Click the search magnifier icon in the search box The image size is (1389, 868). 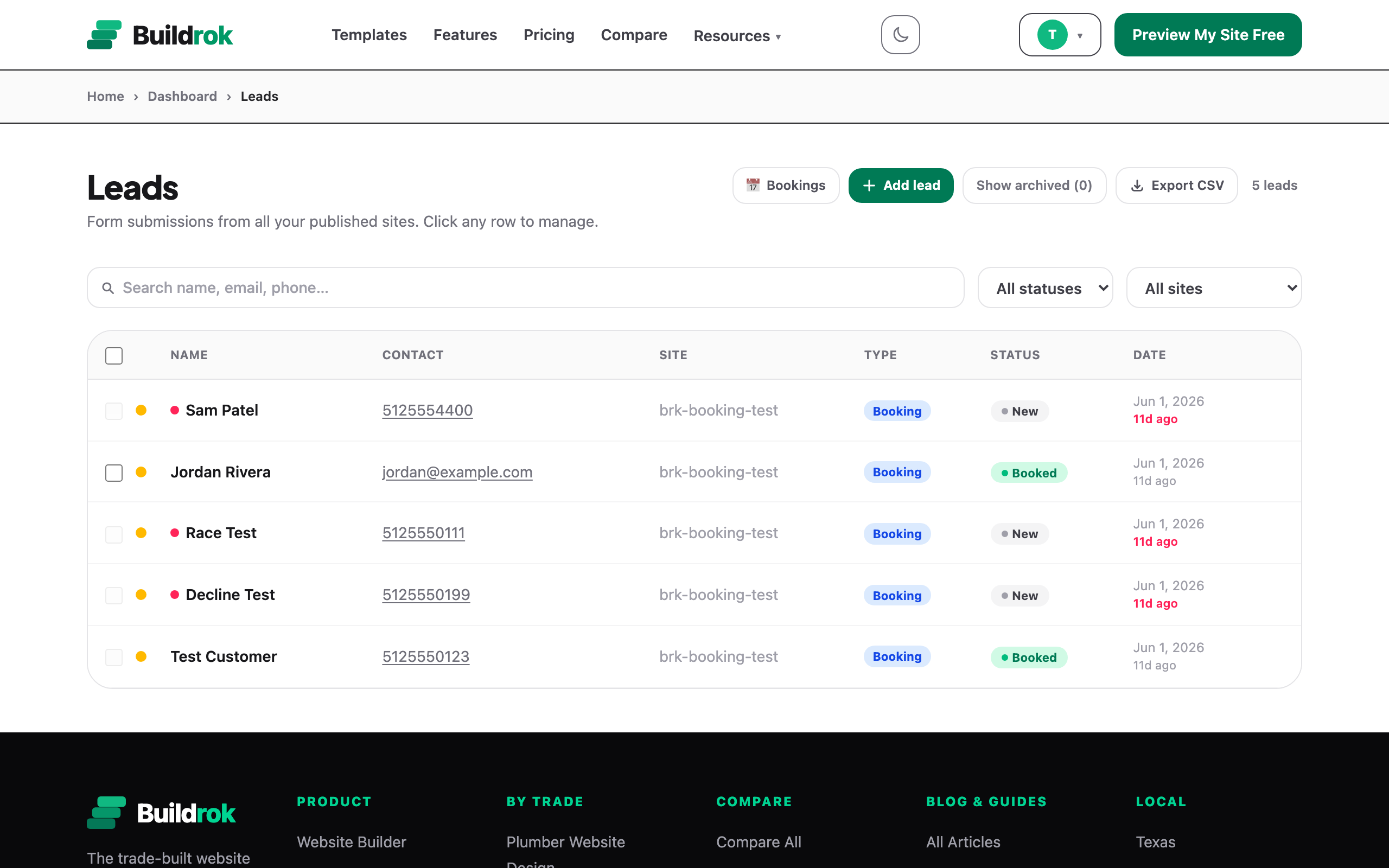pyautogui.click(x=108, y=288)
